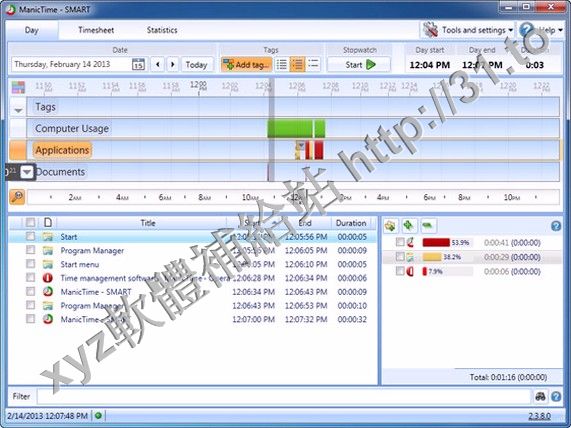Click the yellow 38.2% usage bar

[432, 257]
